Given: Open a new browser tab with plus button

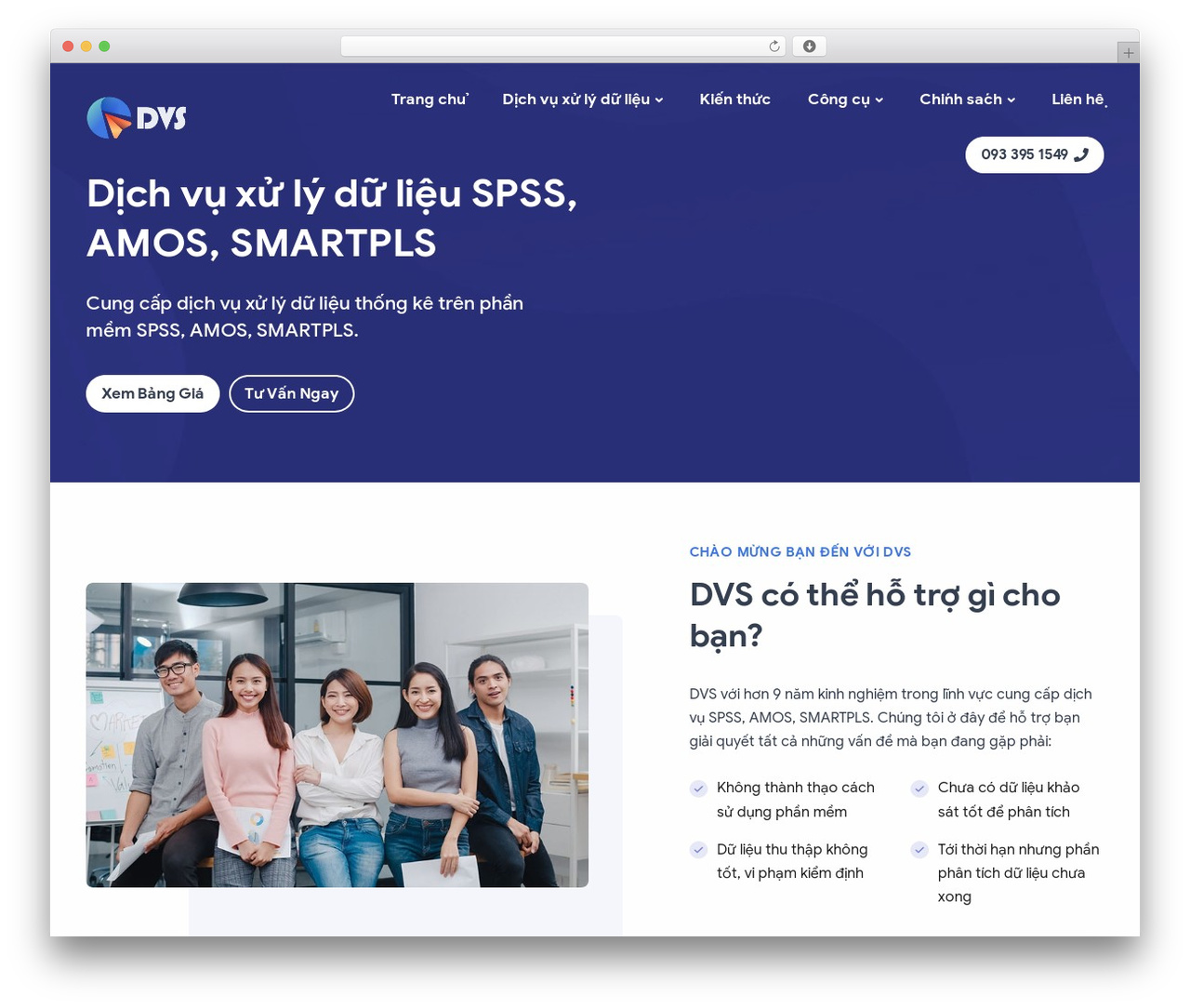Looking at the screenshot, I should tap(1128, 53).
